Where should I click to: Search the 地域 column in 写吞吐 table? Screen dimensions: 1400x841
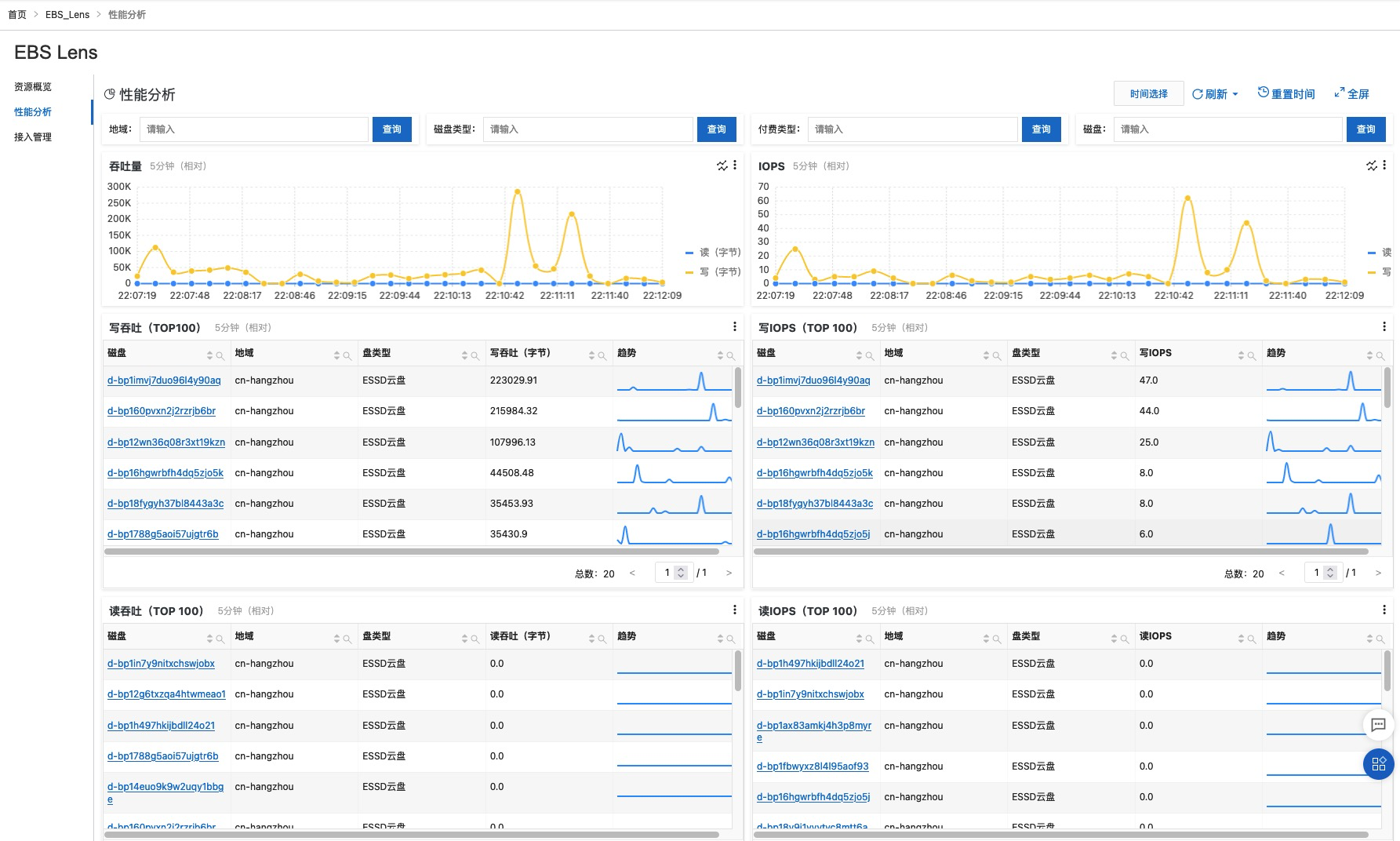[347, 356]
